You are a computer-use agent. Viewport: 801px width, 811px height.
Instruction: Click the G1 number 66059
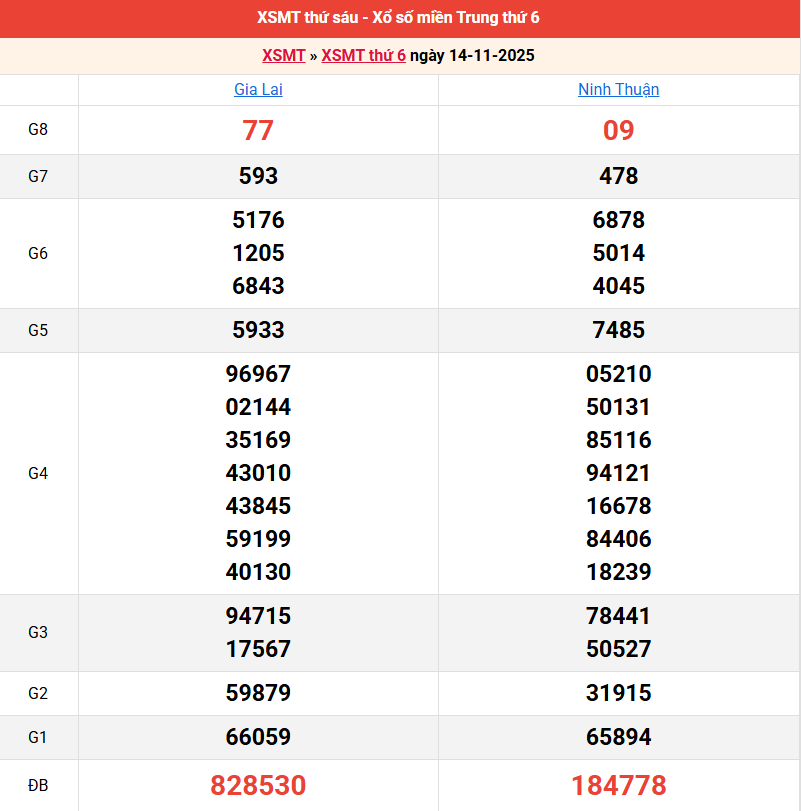[258, 737]
